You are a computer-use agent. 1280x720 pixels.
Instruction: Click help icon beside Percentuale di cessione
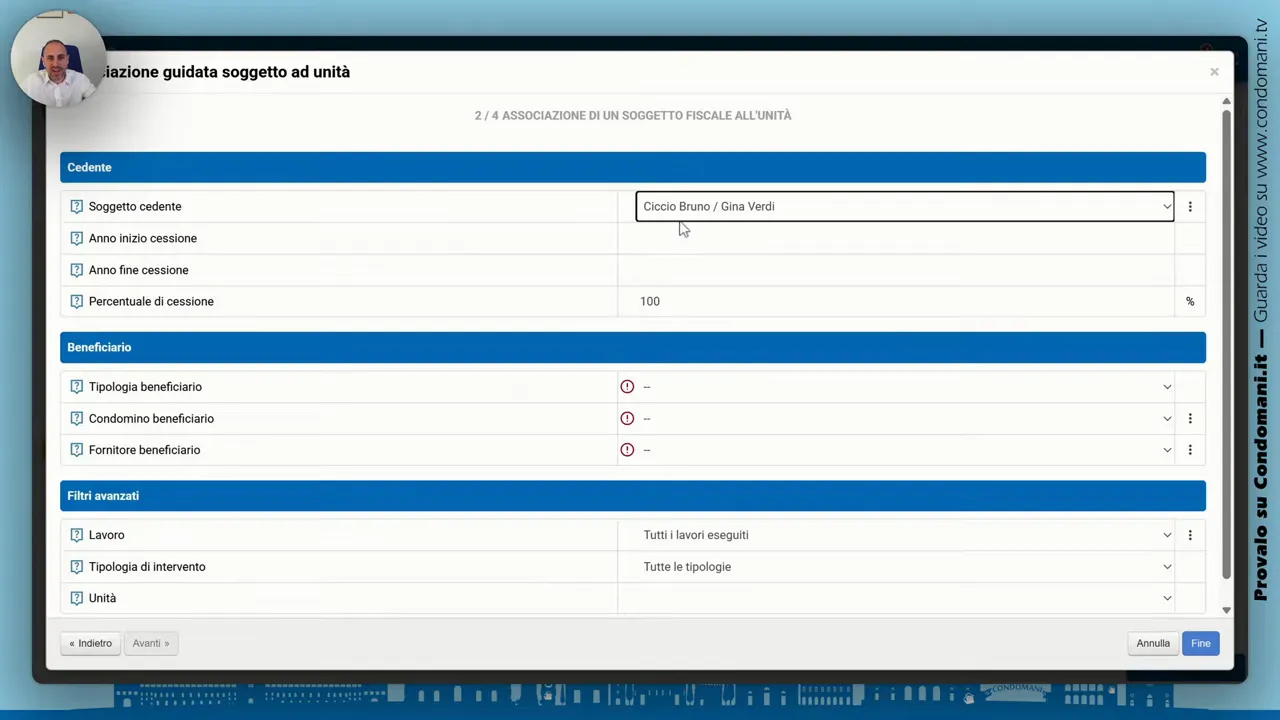click(x=76, y=302)
